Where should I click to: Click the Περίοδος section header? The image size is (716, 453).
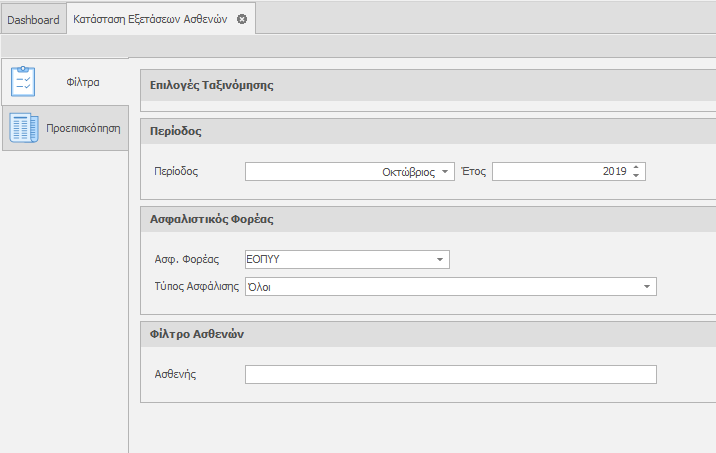click(x=176, y=131)
